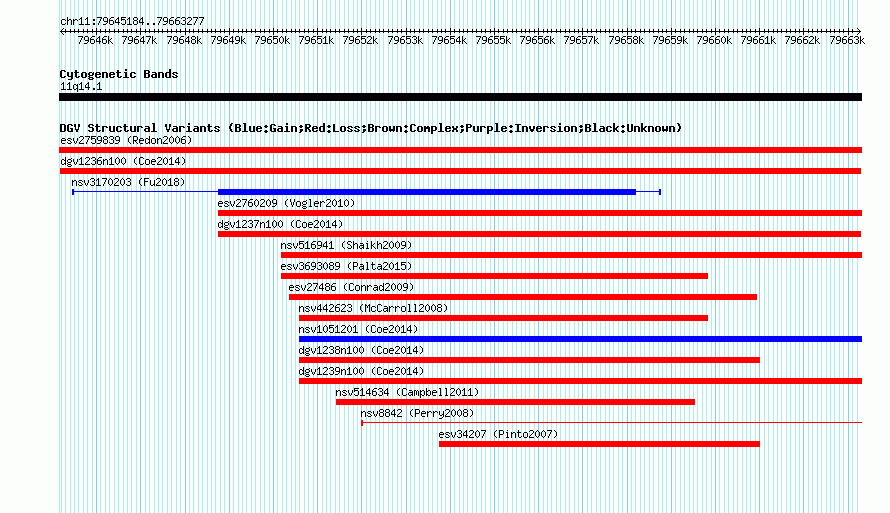
Task: Select the red bar of dgv1238n100
Action: [530, 360]
